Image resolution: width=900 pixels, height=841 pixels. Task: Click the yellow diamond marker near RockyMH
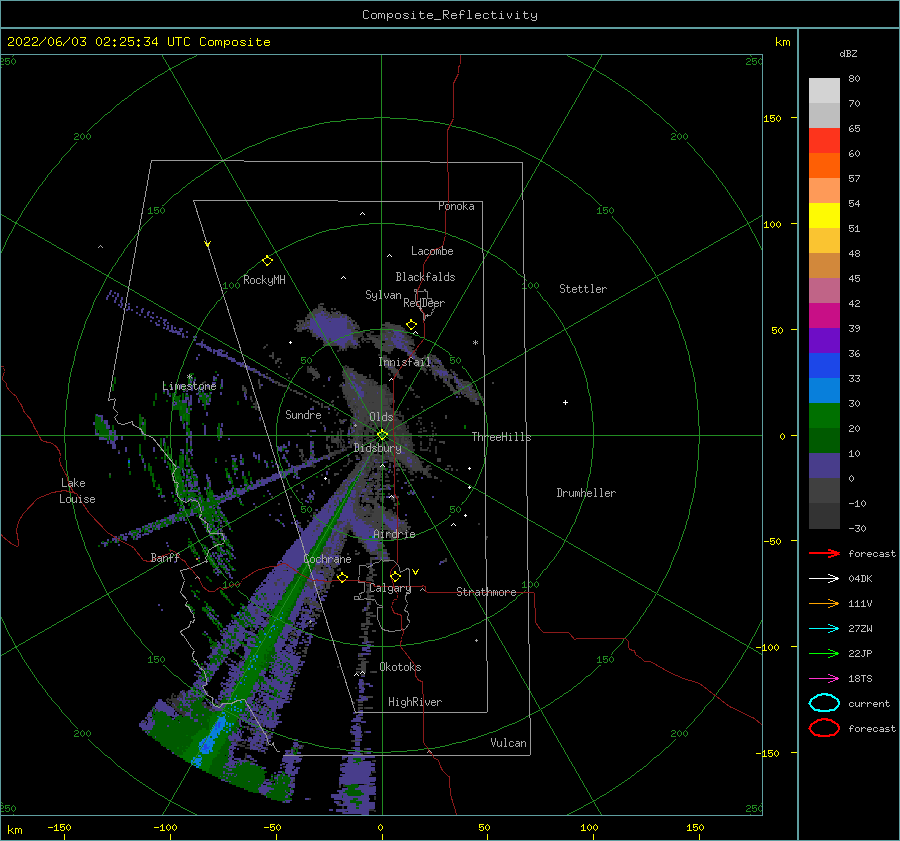(x=267, y=261)
